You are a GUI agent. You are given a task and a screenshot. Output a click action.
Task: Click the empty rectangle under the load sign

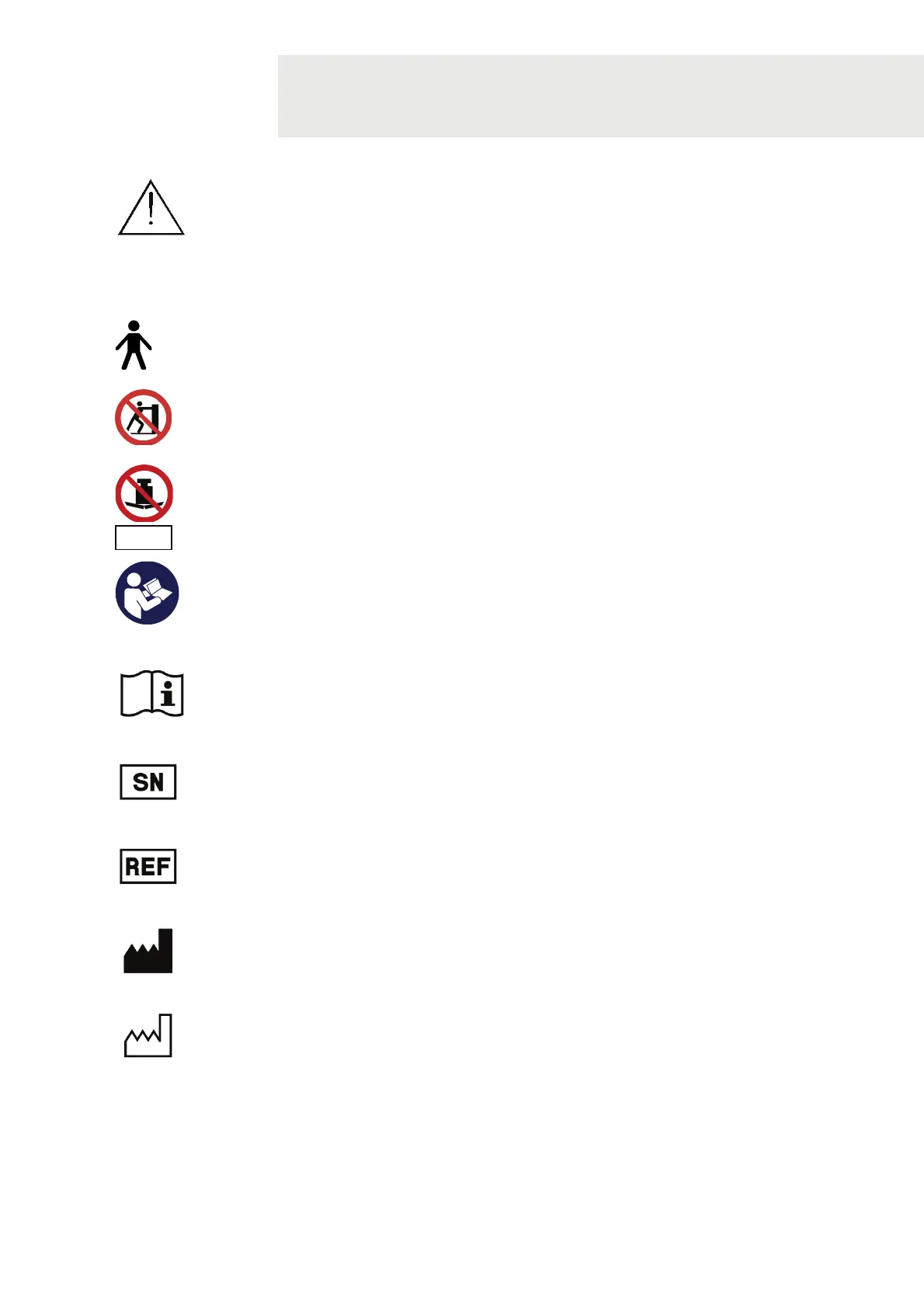point(144,537)
